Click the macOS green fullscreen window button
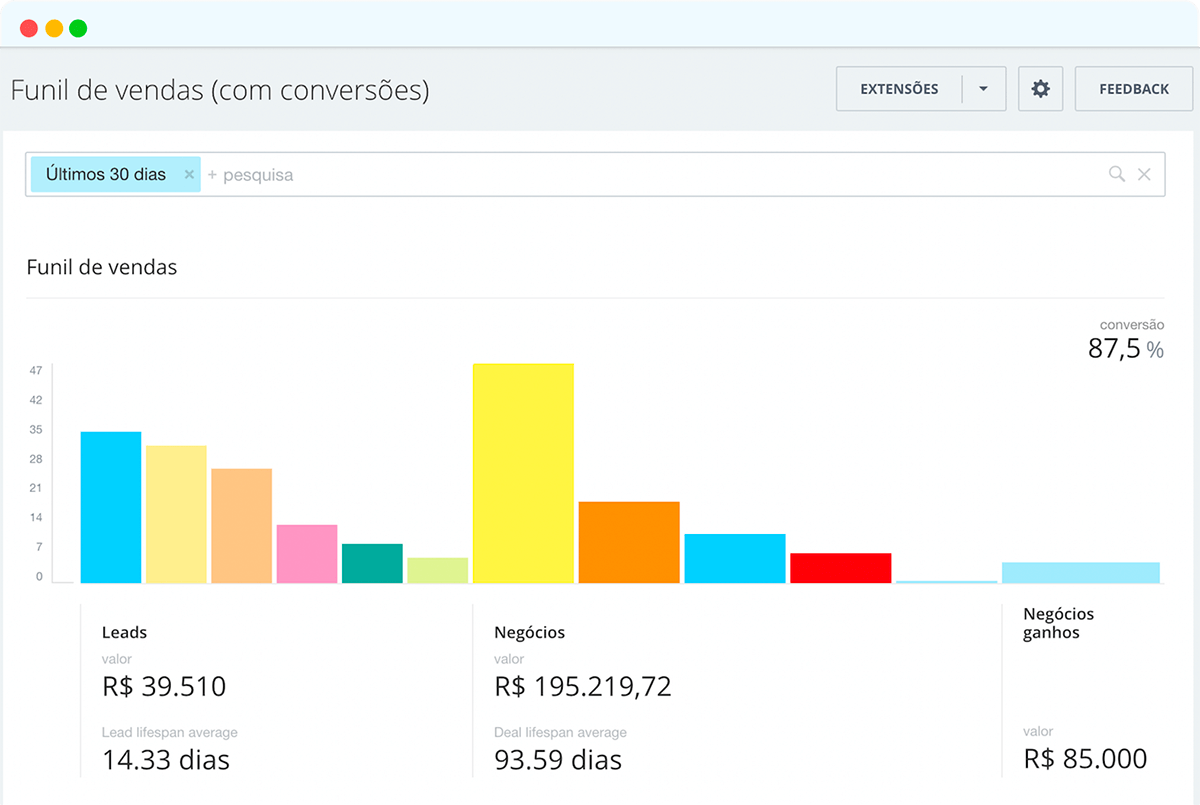 click(78, 28)
